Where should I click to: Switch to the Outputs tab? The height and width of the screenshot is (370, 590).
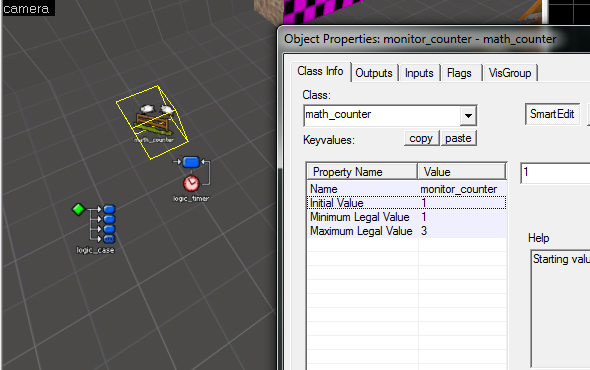(374, 73)
